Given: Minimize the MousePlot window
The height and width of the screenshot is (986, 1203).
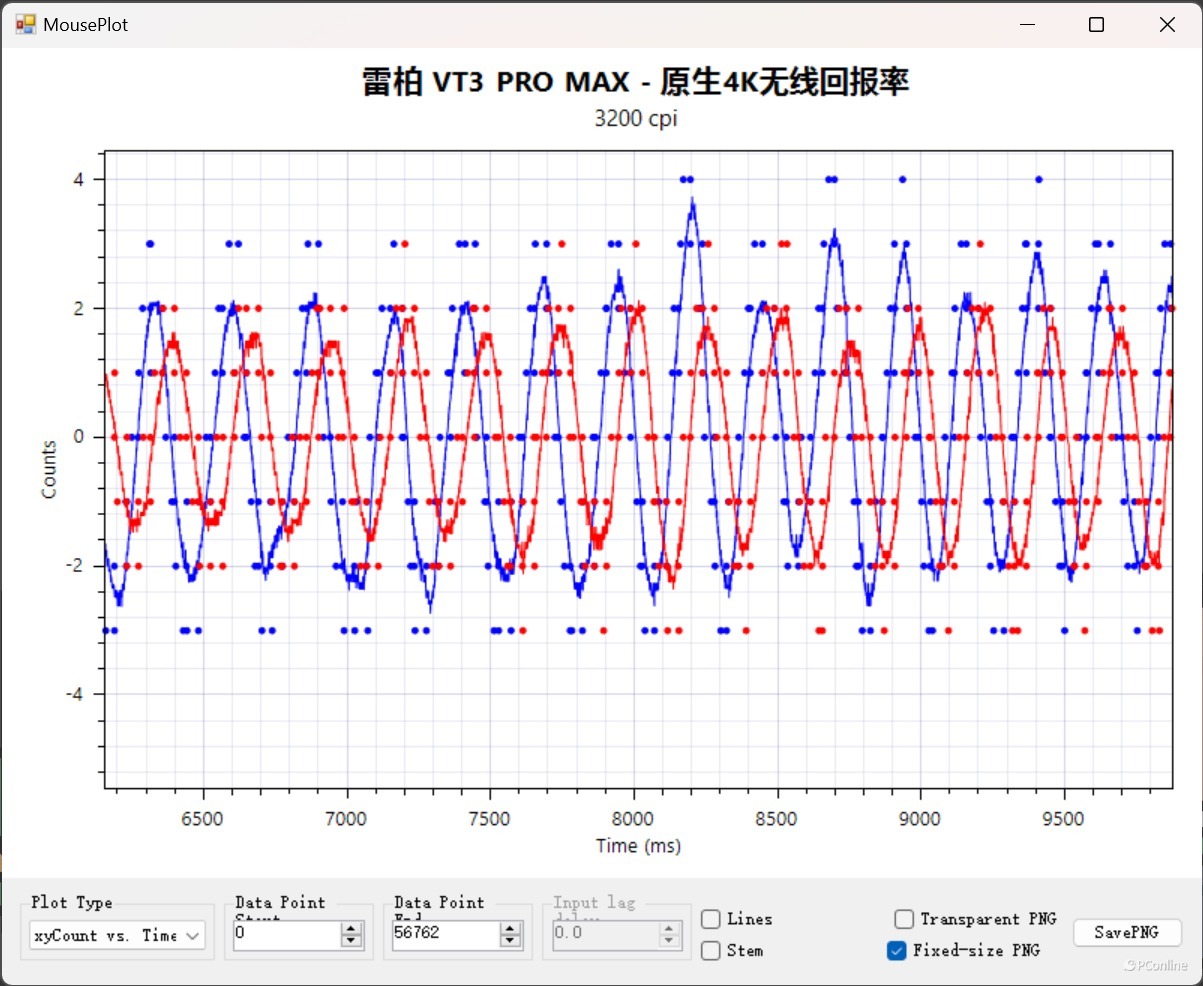Looking at the screenshot, I should click(1027, 25).
